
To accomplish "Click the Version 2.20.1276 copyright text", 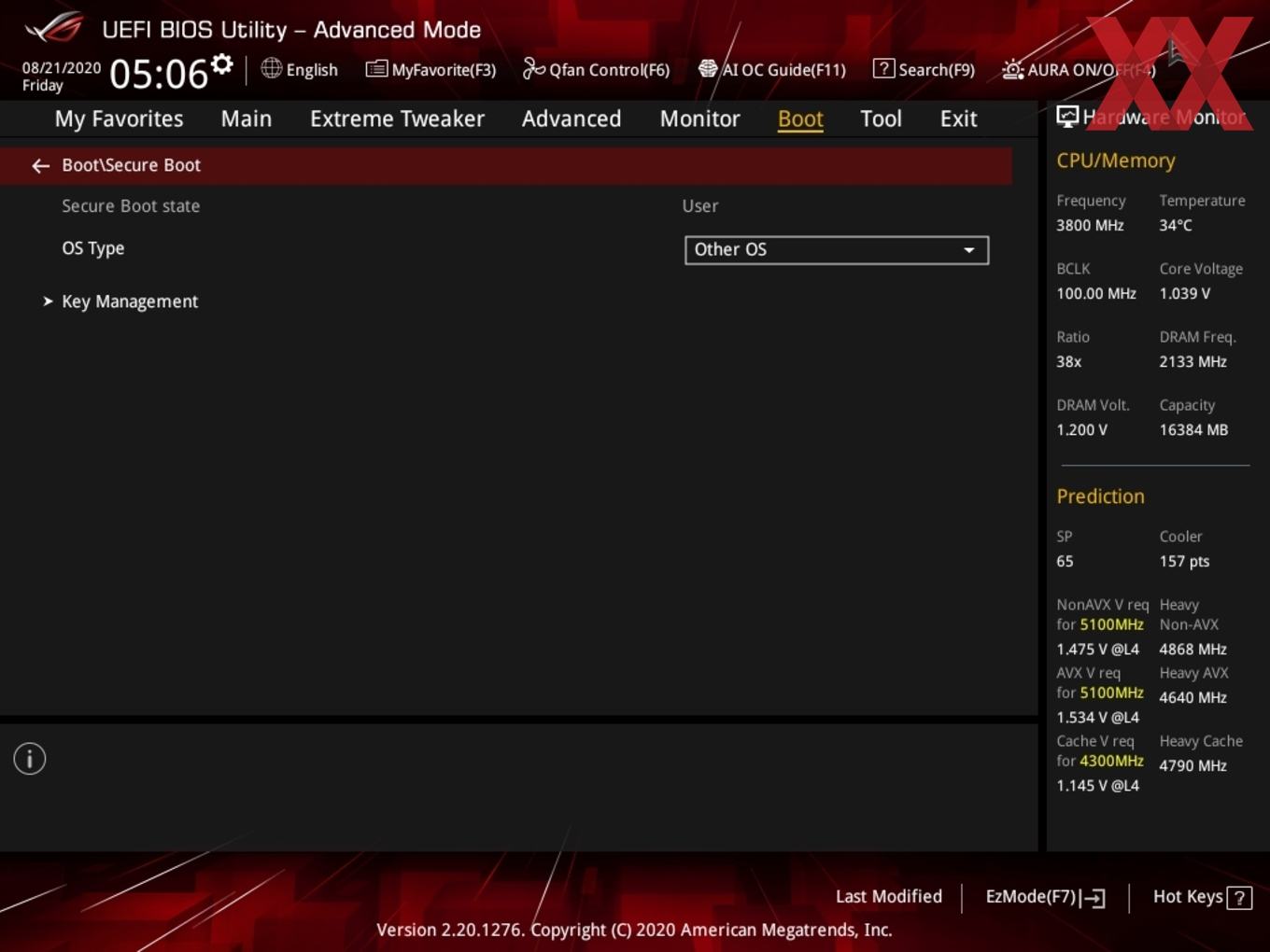I will (634, 931).
